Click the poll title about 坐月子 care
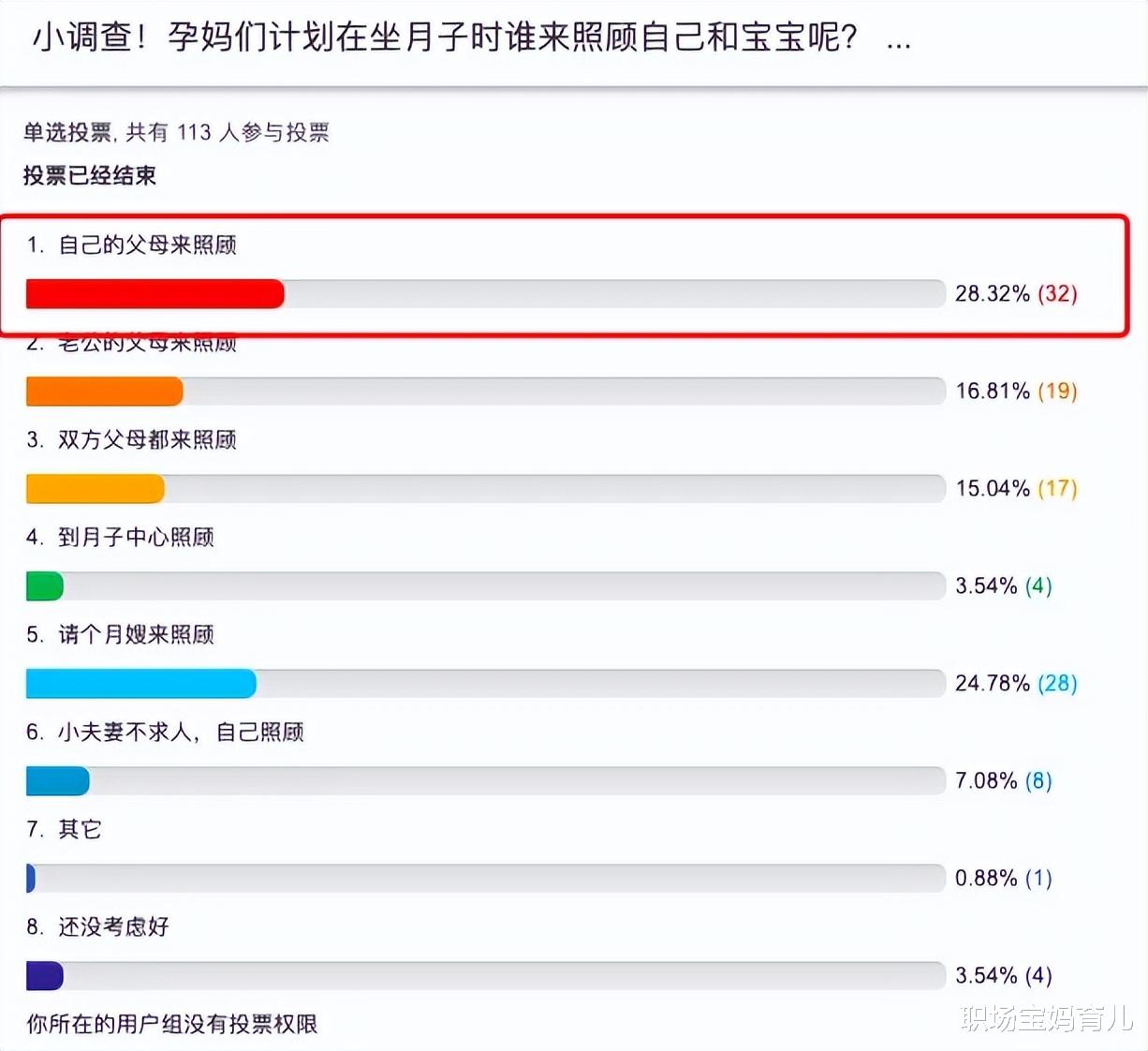The image size is (1148, 1051). pos(445,37)
